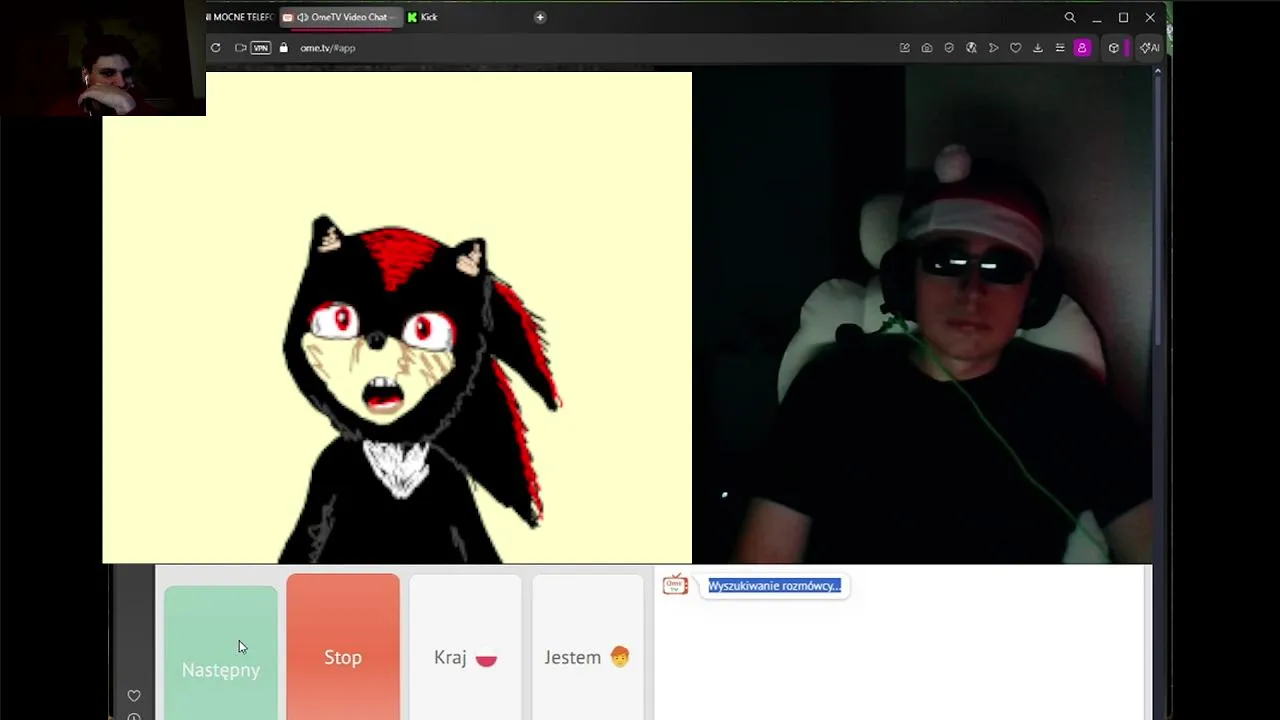Click the share page icon in the address bar
1280x720 pixels.
pos(905,48)
